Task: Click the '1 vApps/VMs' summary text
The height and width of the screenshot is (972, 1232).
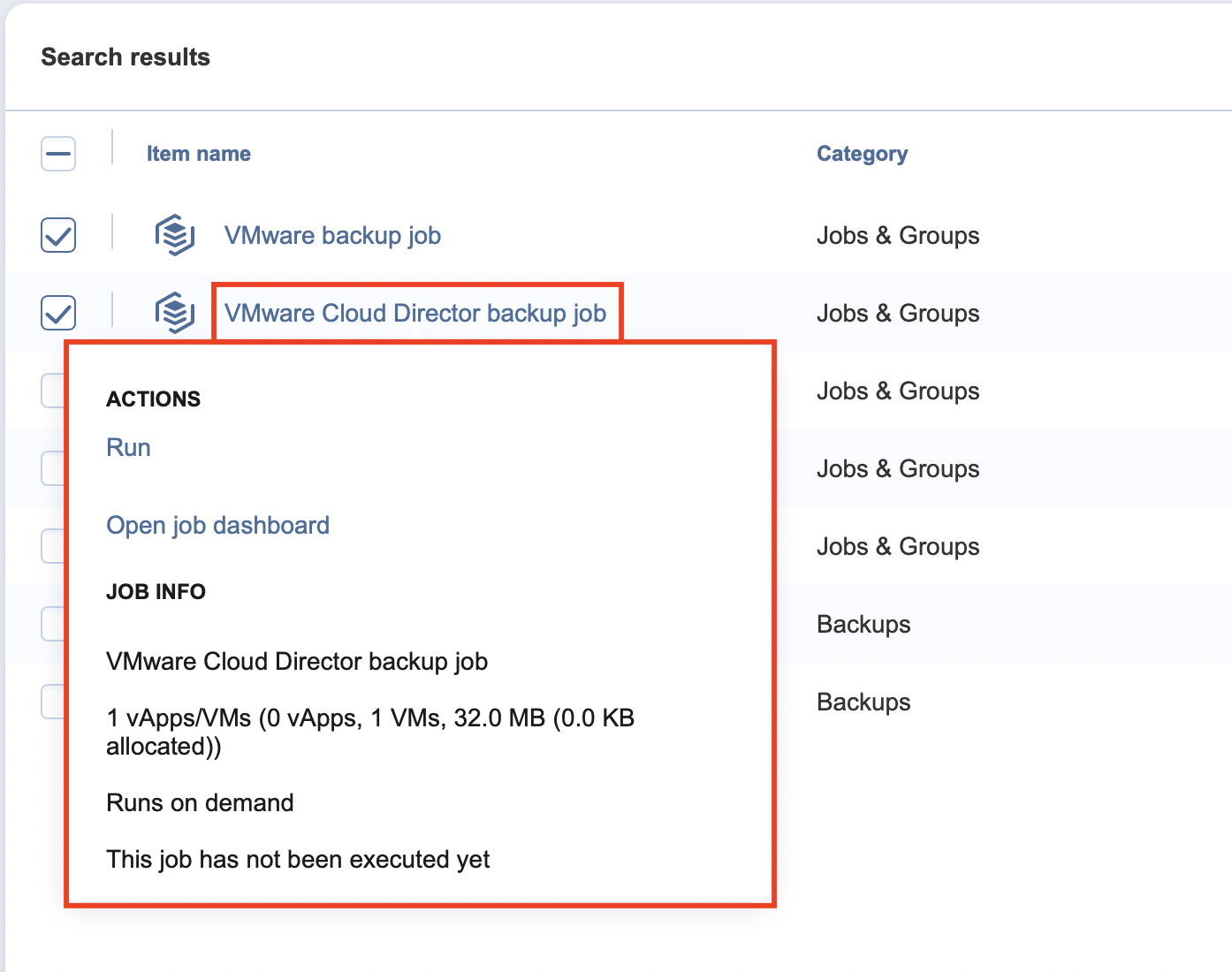Action: click(x=370, y=733)
